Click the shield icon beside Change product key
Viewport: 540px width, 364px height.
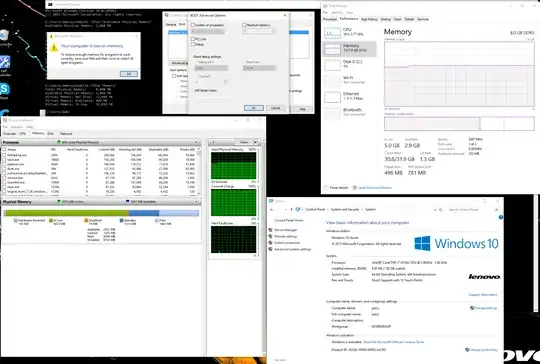(467, 350)
